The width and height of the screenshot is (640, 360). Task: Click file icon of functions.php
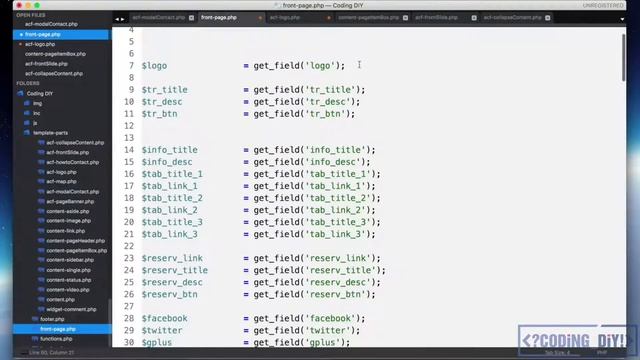point(35,339)
